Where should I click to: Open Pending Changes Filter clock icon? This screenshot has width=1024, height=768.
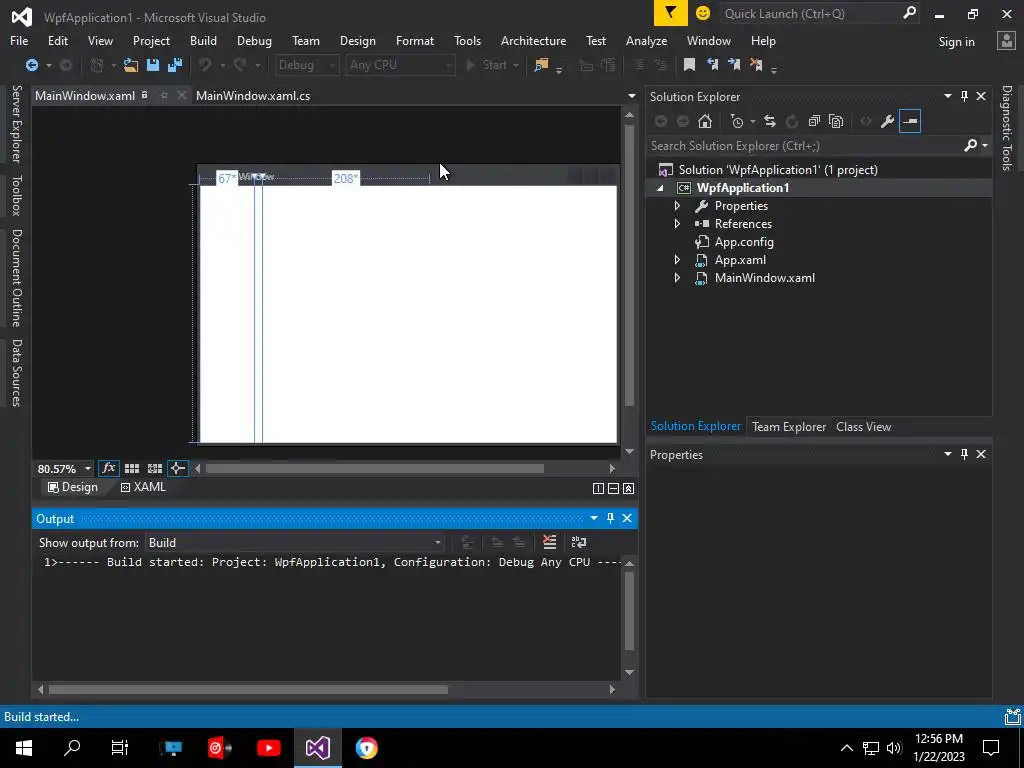click(x=737, y=121)
